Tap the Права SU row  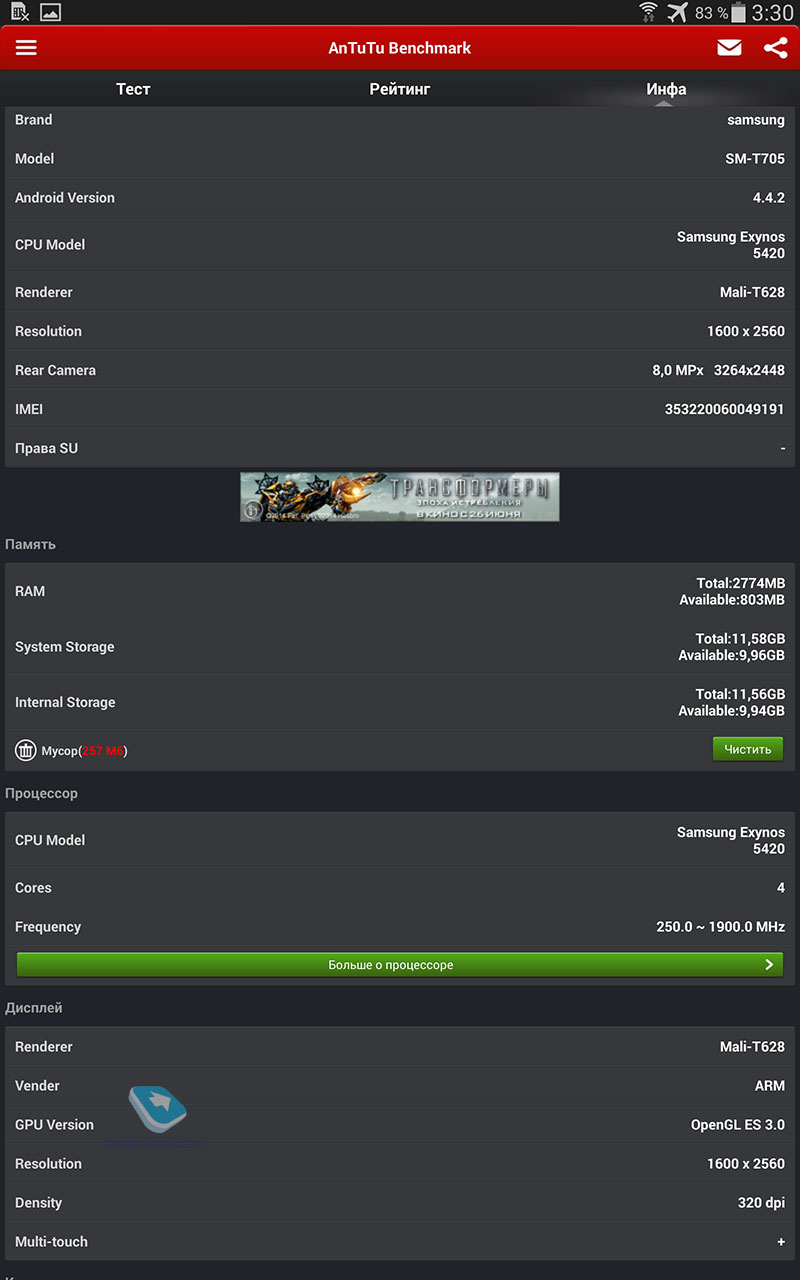coord(400,448)
